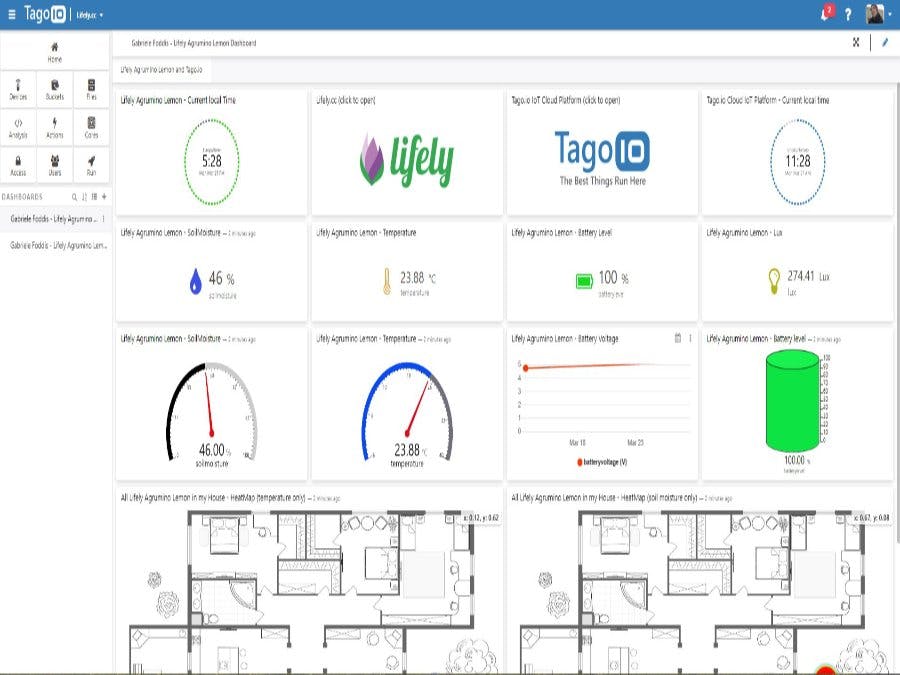Edit the dashboard with the pencil icon
900x675 pixels.
(x=885, y=42)
